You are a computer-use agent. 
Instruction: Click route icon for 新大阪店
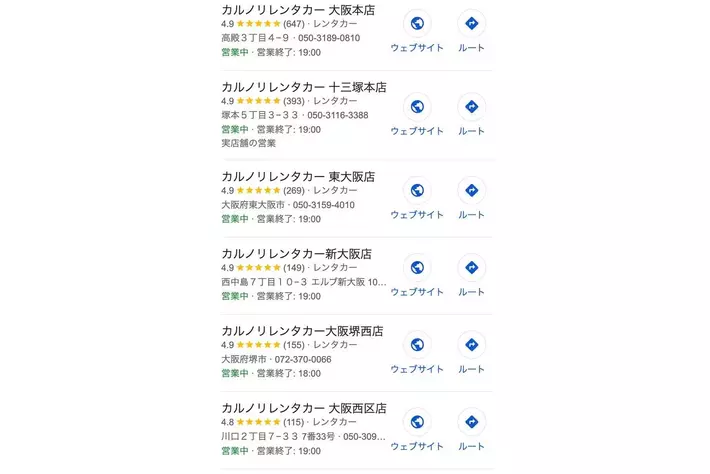pos(471,267)
